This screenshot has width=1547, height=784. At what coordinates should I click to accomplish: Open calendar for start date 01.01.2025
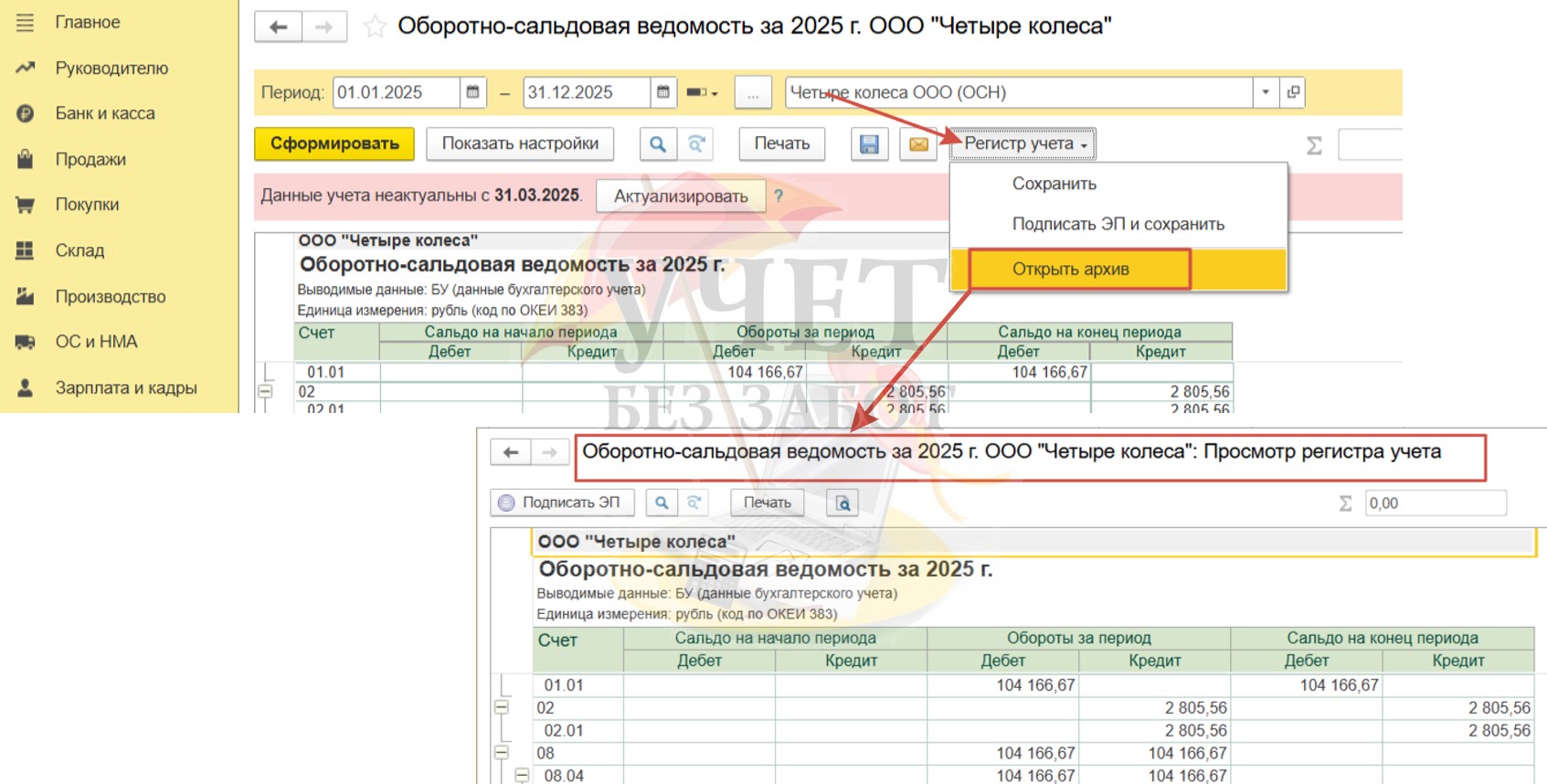[472, 92]
